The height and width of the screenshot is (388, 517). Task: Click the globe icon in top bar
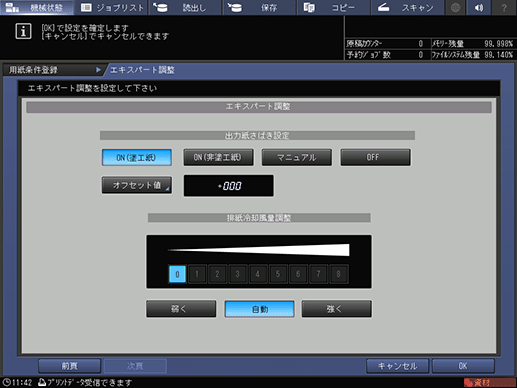[x=455, y=7]
